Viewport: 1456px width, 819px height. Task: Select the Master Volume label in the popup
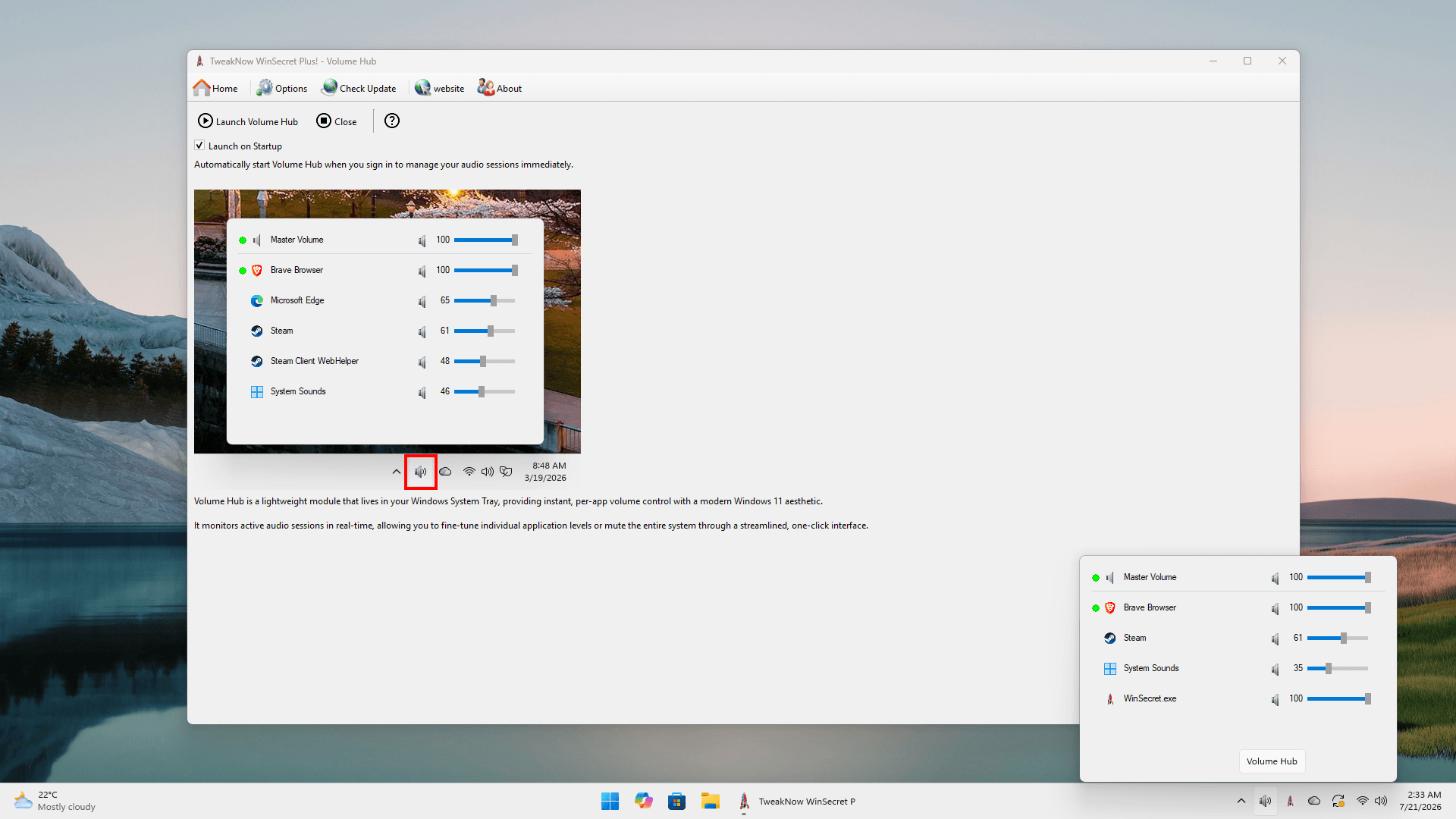click(1150, 577)
